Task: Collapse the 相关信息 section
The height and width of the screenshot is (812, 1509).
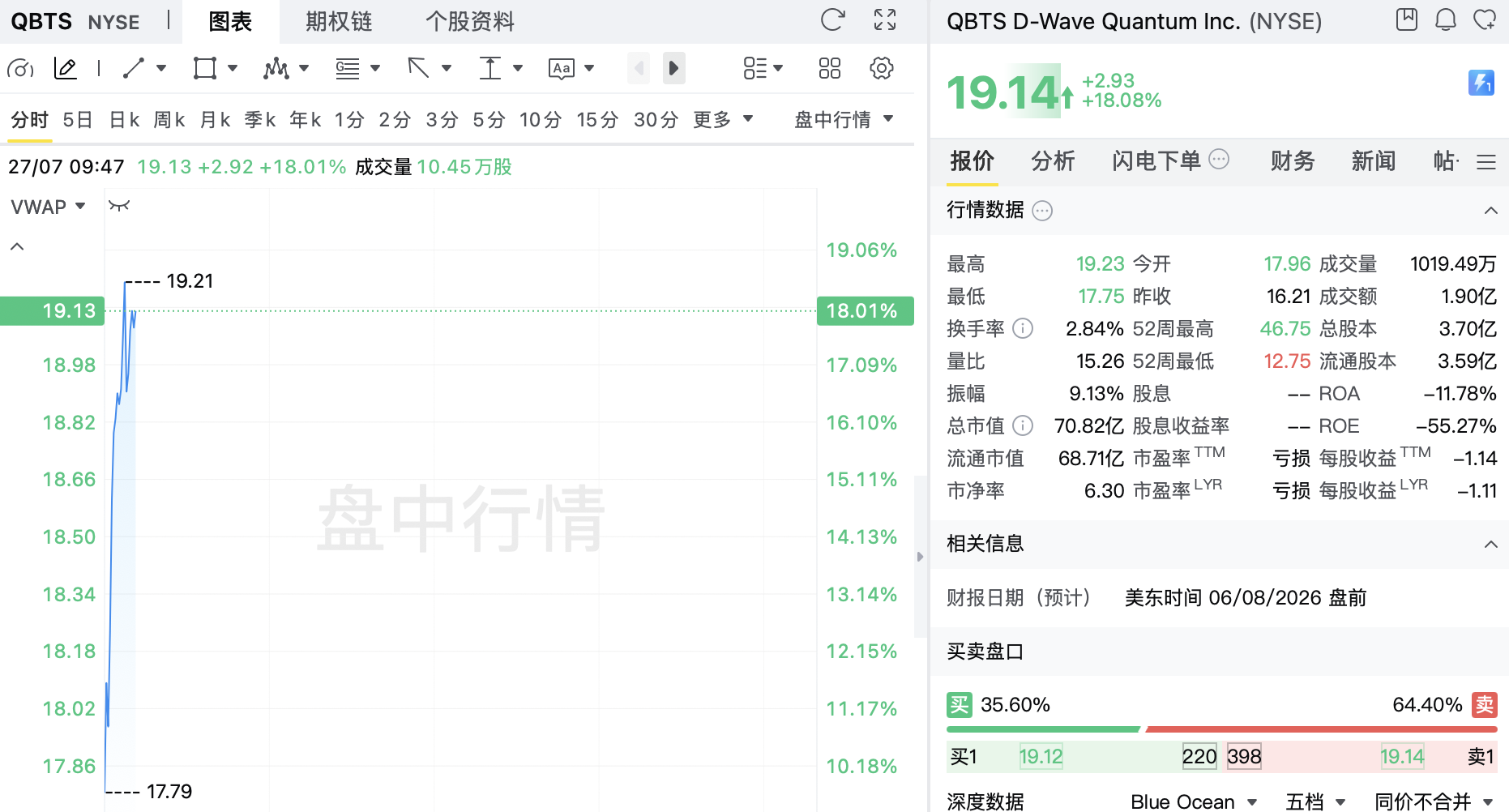Action: [x=1490, y=545]
